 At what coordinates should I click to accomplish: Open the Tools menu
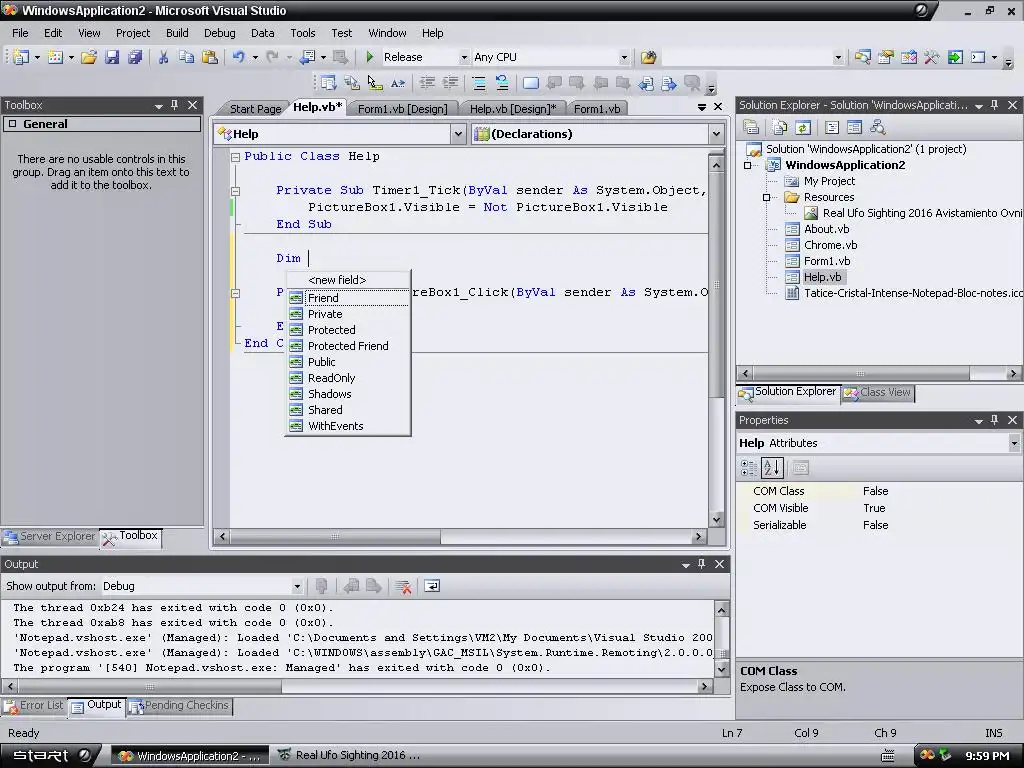302,33
